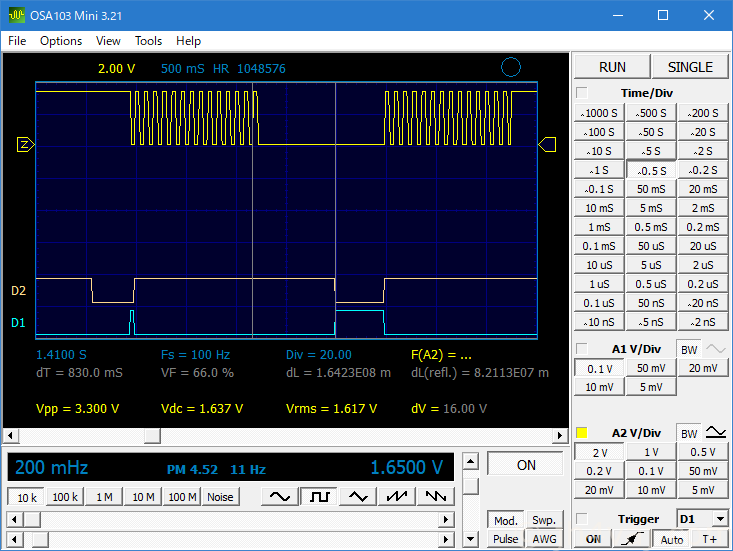Select Noise generator mode

(220, 497)
